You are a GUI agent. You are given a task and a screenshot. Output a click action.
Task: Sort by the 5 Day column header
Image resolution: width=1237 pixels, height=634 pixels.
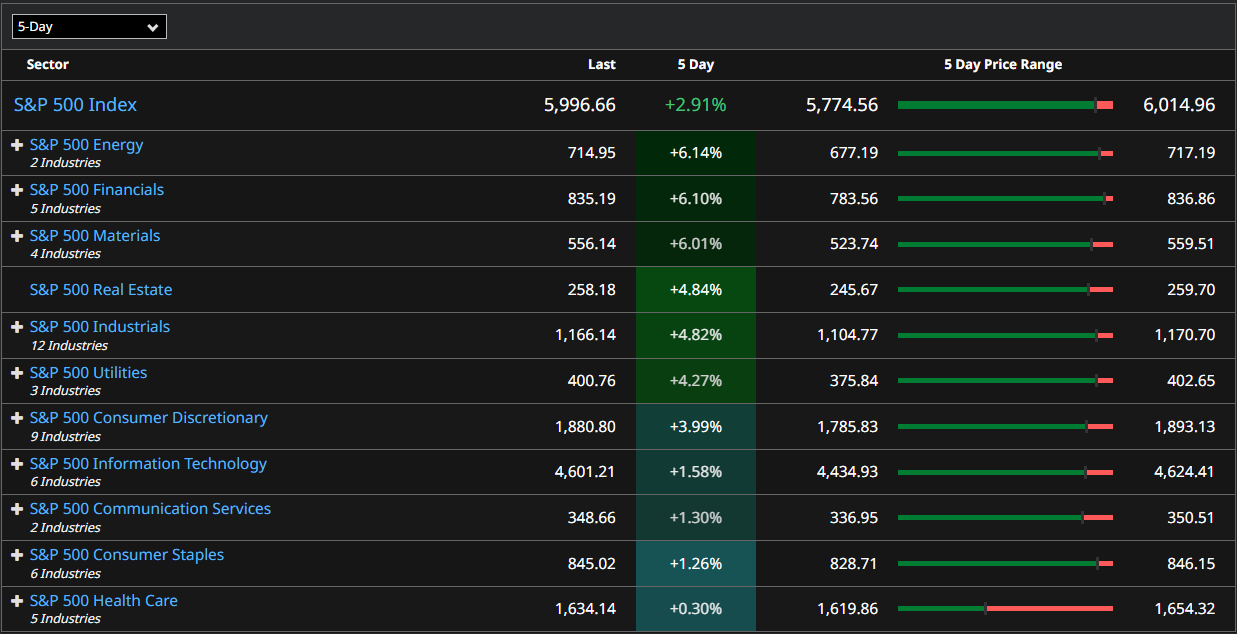point(695,65)
